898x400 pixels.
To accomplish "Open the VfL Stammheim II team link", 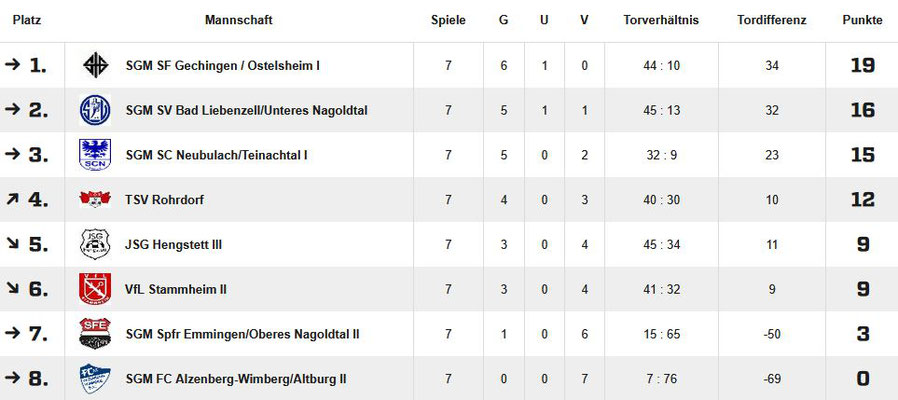I will point(176,289).
